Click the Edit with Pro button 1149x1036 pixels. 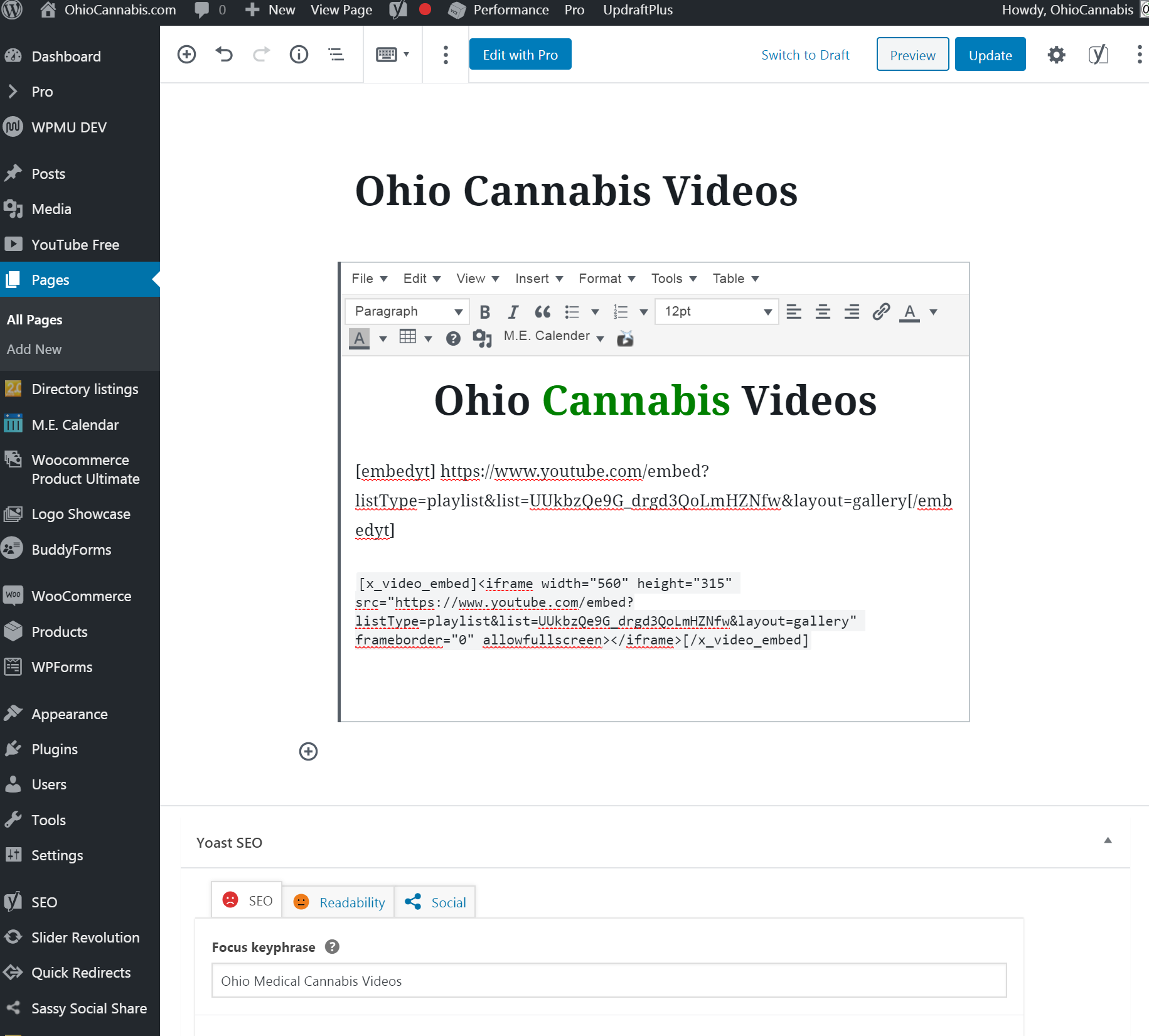[x=520, y=55]
